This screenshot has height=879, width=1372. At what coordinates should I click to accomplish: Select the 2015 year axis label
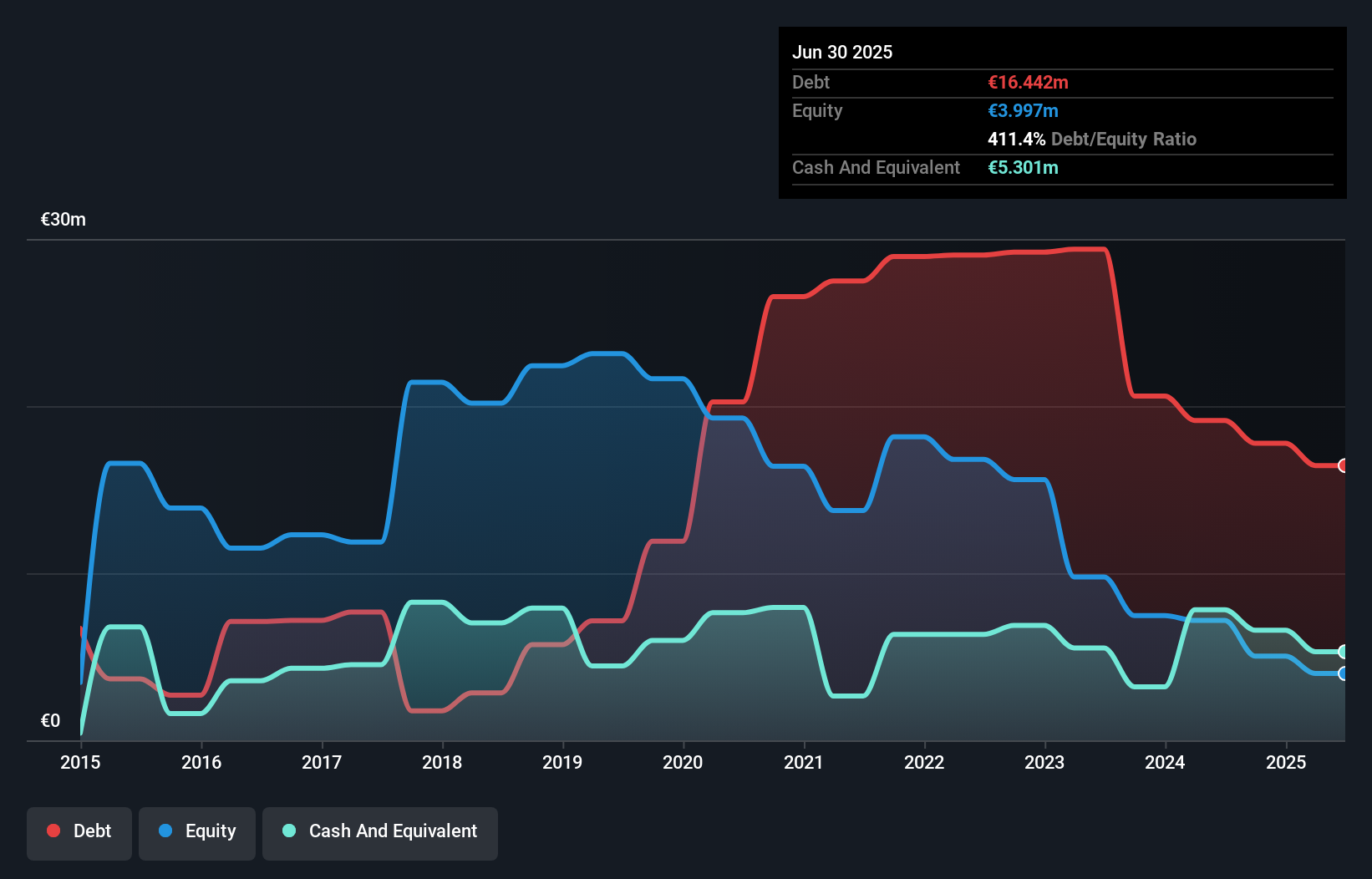80,762
